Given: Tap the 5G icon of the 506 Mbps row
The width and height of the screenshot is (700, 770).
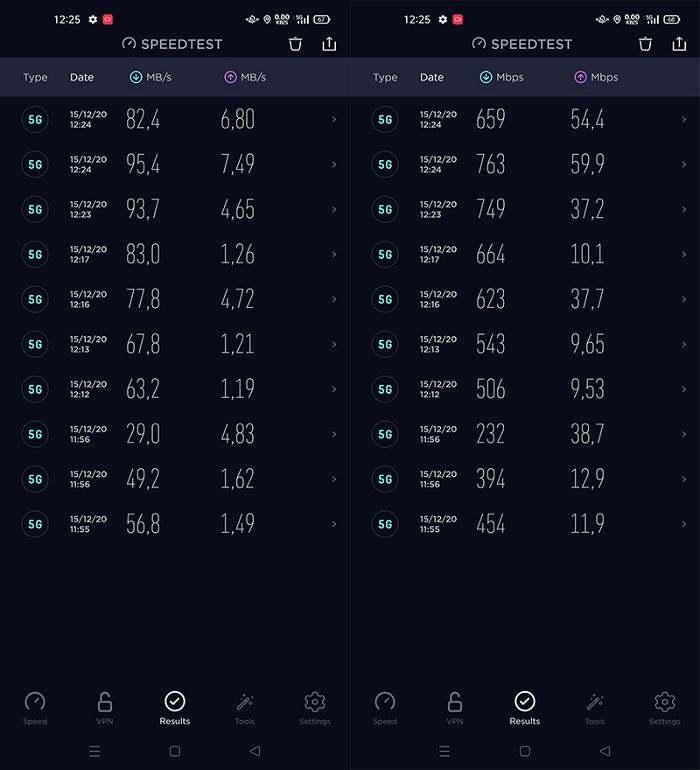Looking at the screenshot, I should (385, 389).
